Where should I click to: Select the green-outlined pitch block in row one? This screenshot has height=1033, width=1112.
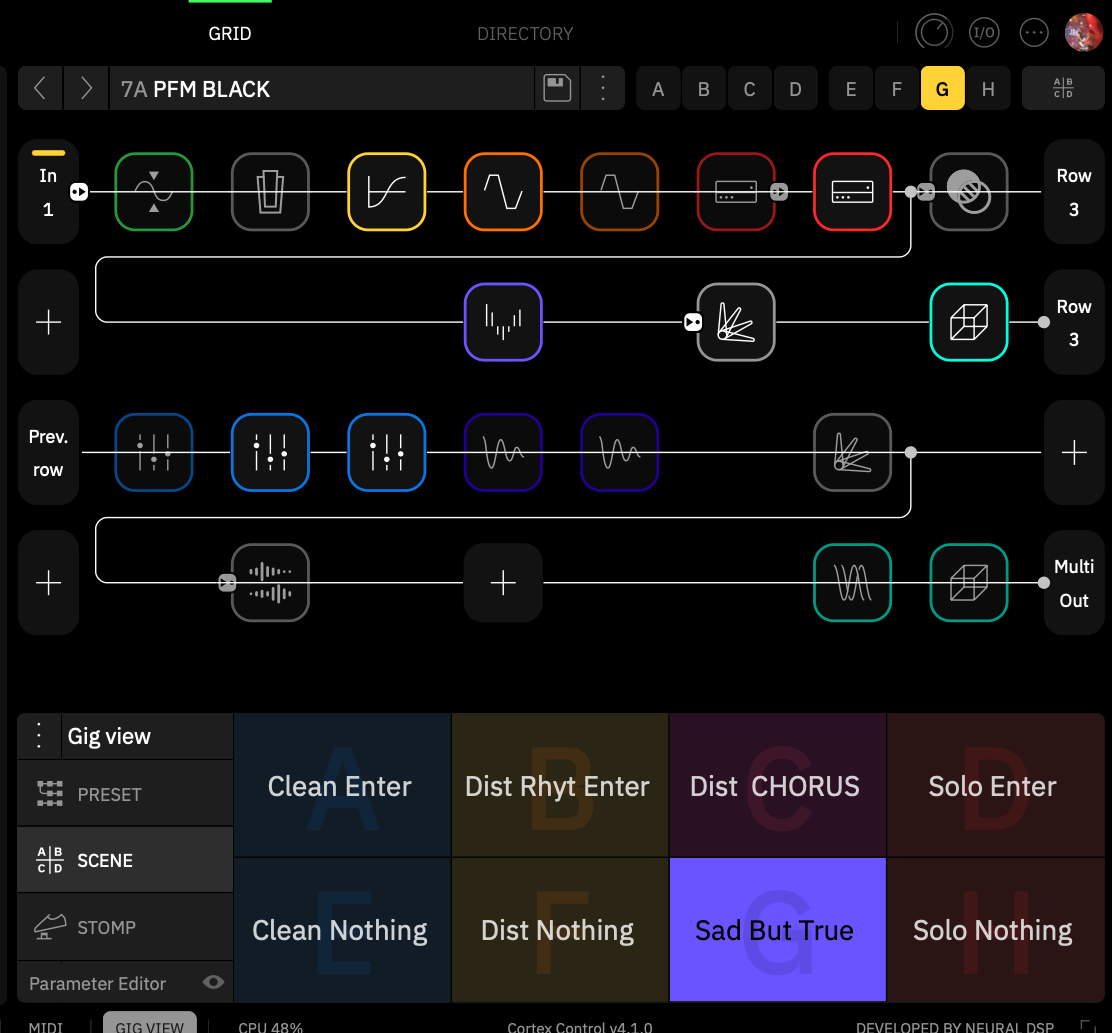click(x=154, y=191)
